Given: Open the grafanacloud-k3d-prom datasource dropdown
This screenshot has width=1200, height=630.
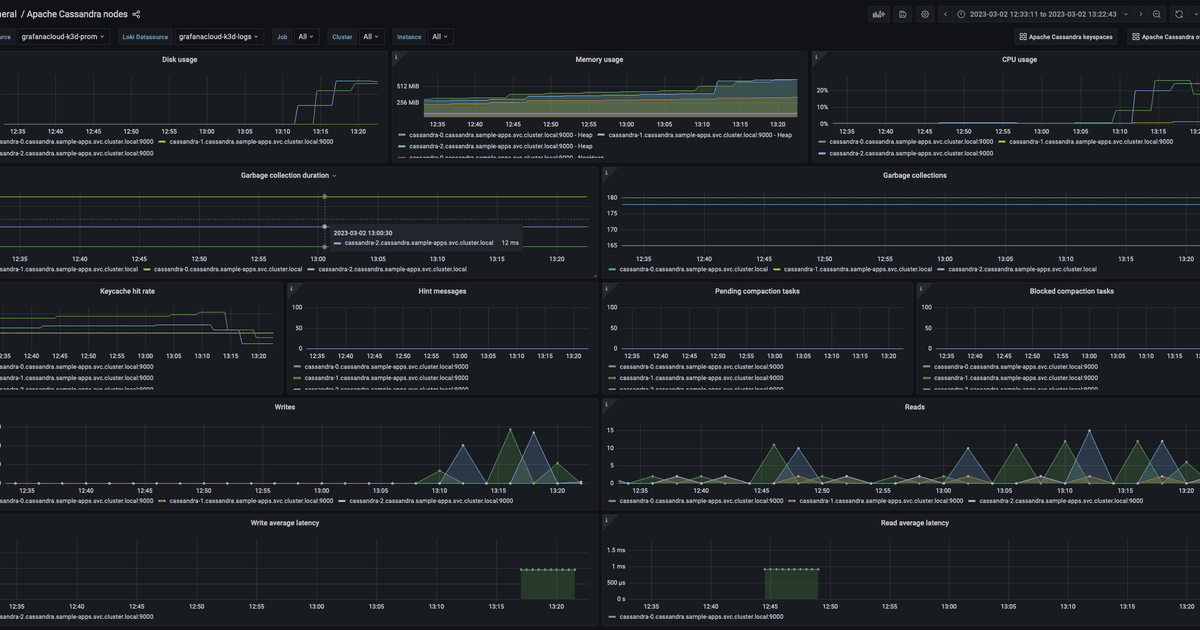Looking at the screenshot, I should (x=62, y=37).
